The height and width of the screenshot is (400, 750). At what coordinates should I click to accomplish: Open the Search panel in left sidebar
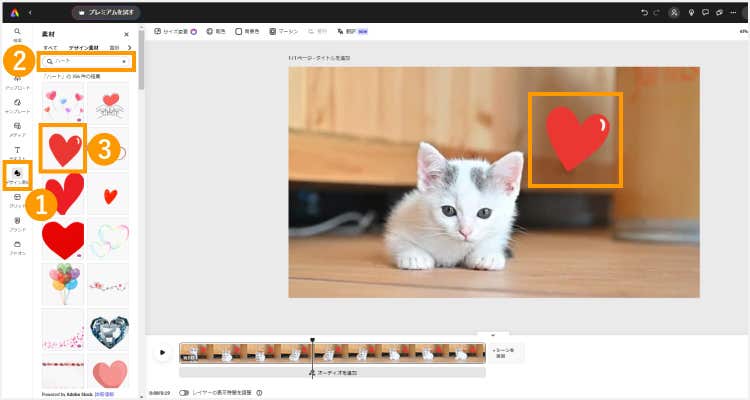(17, 34)
